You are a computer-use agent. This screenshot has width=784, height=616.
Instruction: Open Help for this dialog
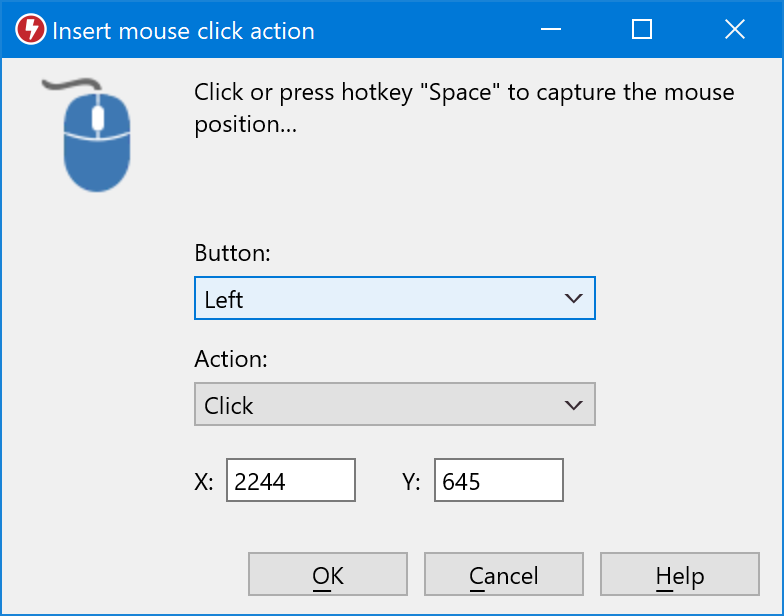click(679, 575)
